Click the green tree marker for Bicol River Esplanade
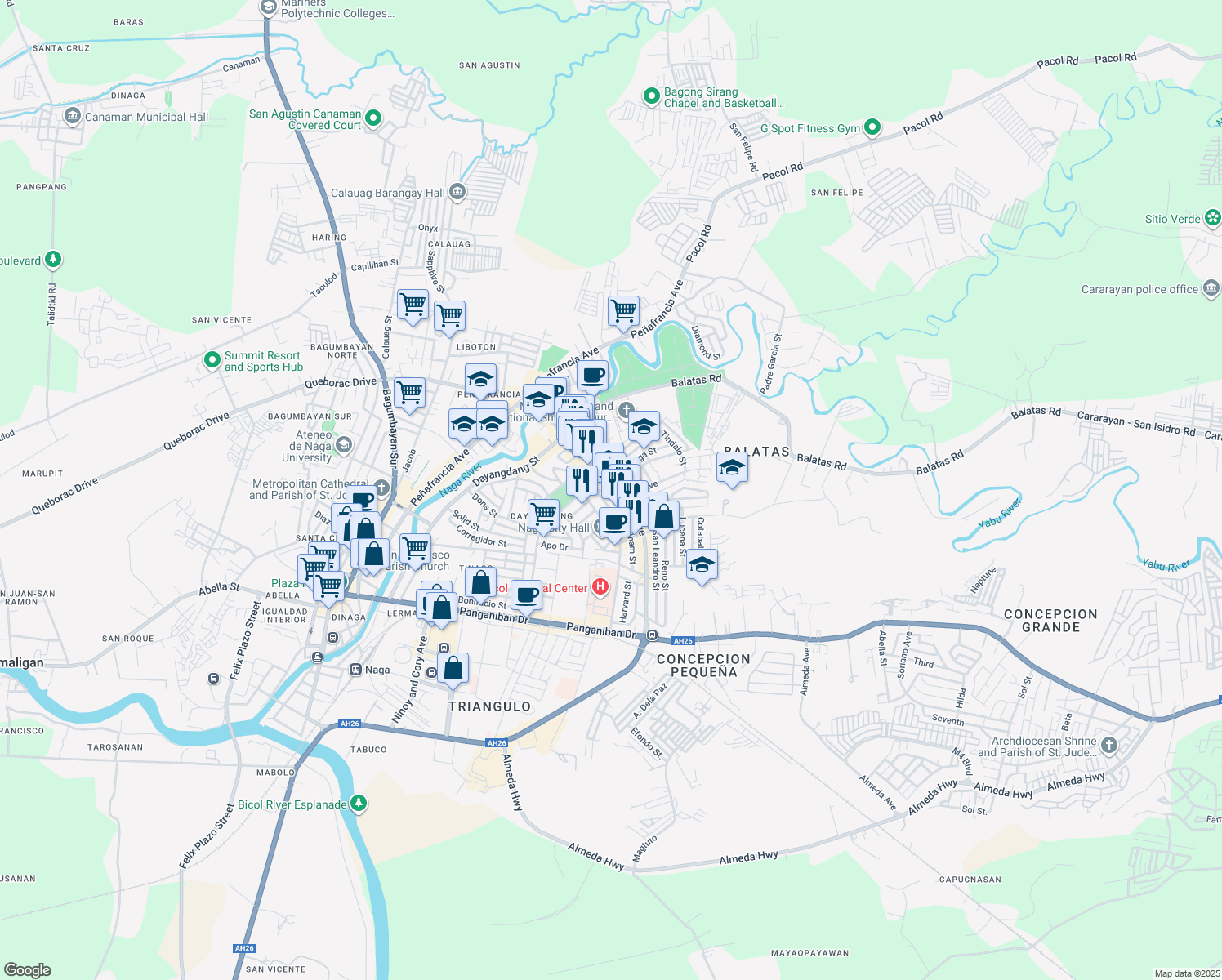This screenshot has width=1222, height=980. point(359,804)
